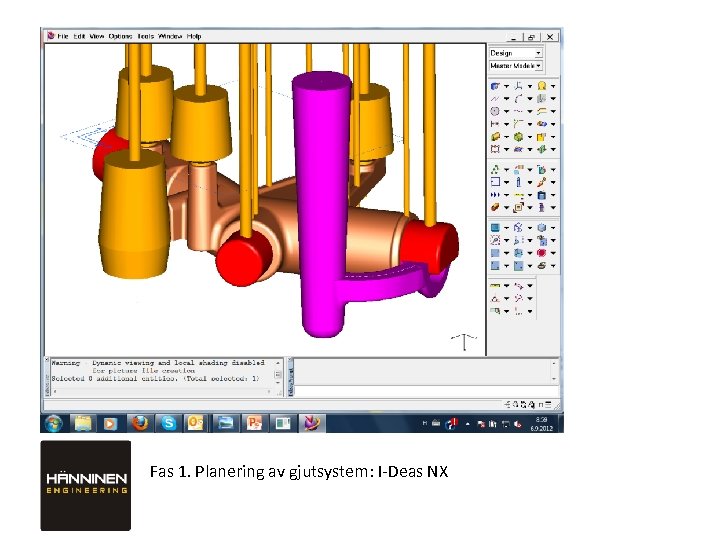Expand arrow next to the orange eraser tool
720x540 pixels.
[506, 208]
